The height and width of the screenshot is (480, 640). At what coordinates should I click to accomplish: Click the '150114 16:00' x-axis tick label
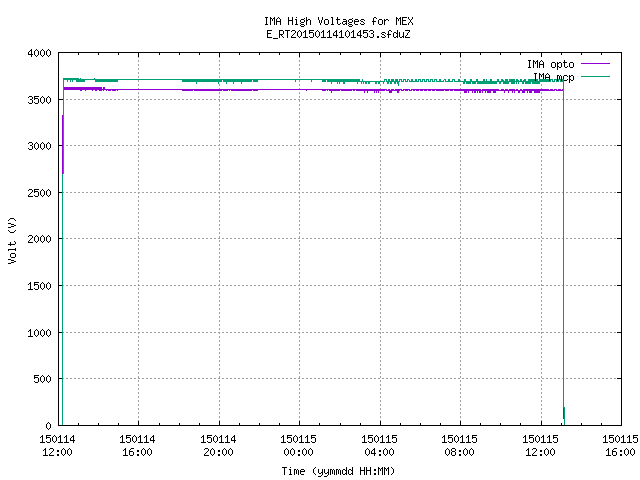[x=138, y=446]
